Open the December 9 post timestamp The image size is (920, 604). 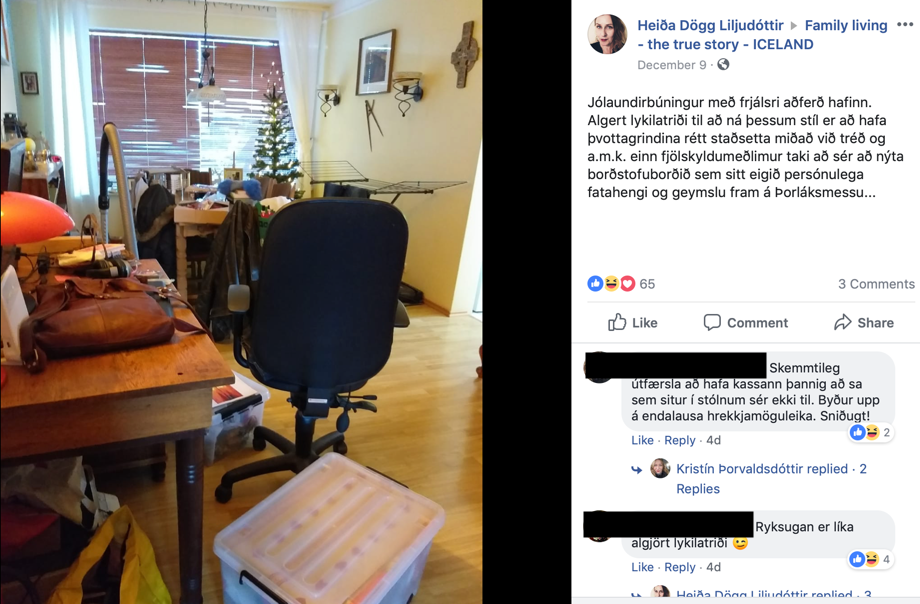pyautogui.click(x=672, y=65)
